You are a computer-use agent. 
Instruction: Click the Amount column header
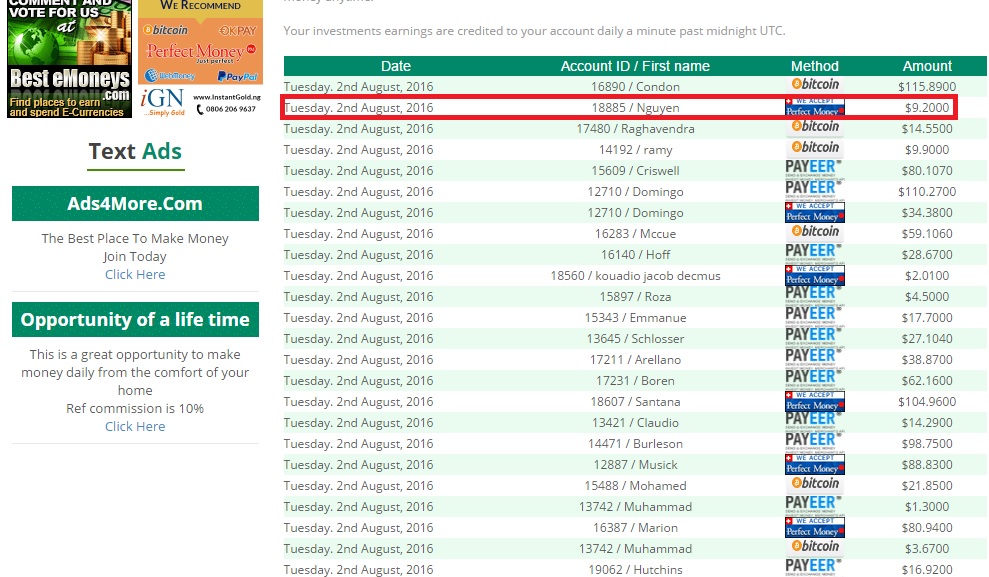point(927,66)
